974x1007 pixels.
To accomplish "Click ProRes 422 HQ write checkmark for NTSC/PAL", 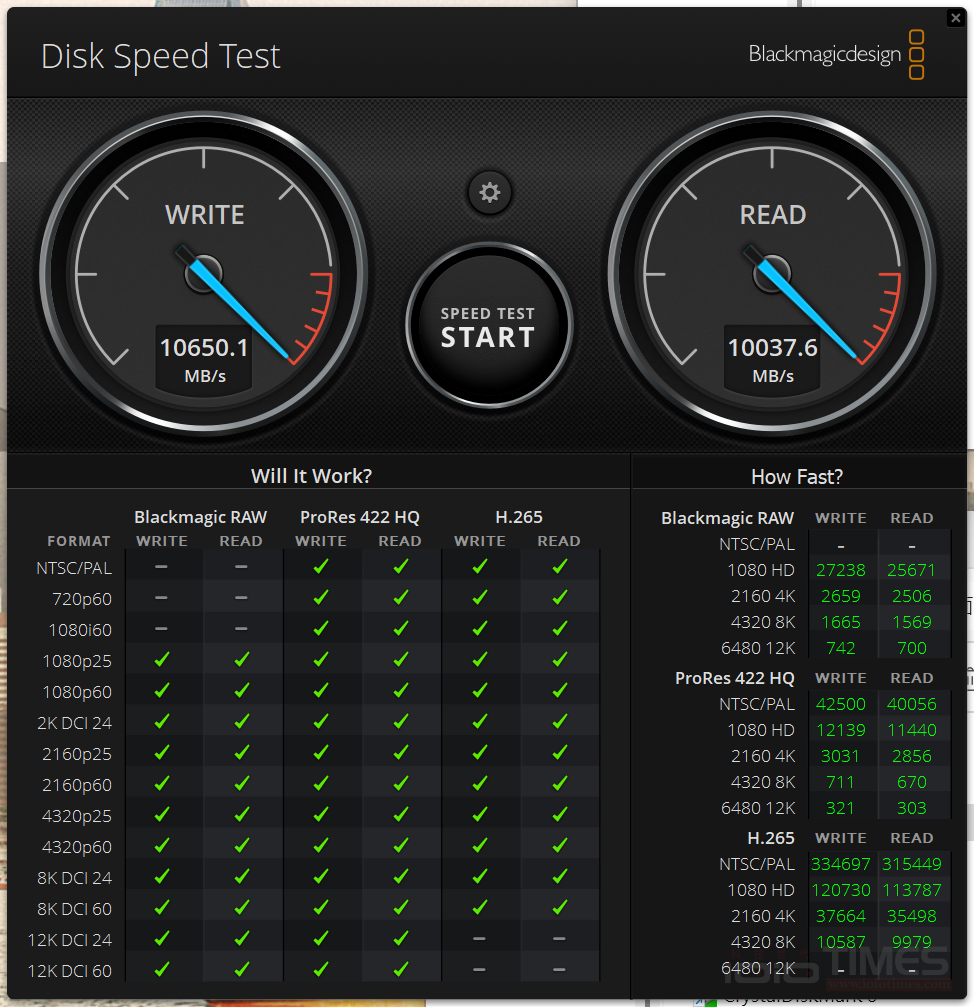I will [x=321, y=566].
